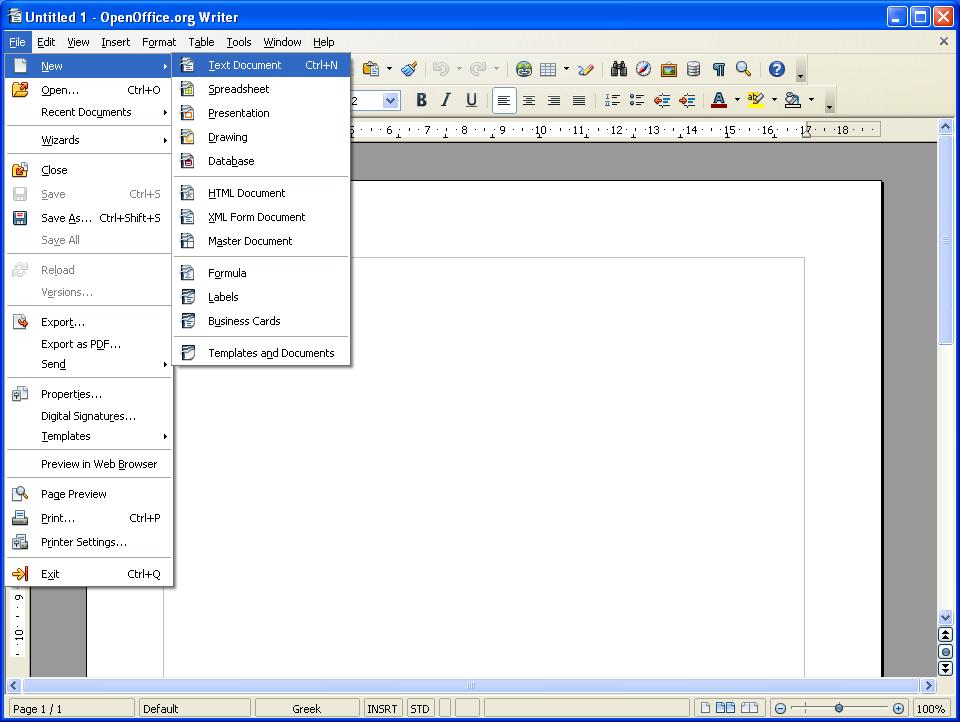This screenshot has width=960, height=722.
Task: Apply the Highlighting marker icon
Action: (x=756, y=100)
